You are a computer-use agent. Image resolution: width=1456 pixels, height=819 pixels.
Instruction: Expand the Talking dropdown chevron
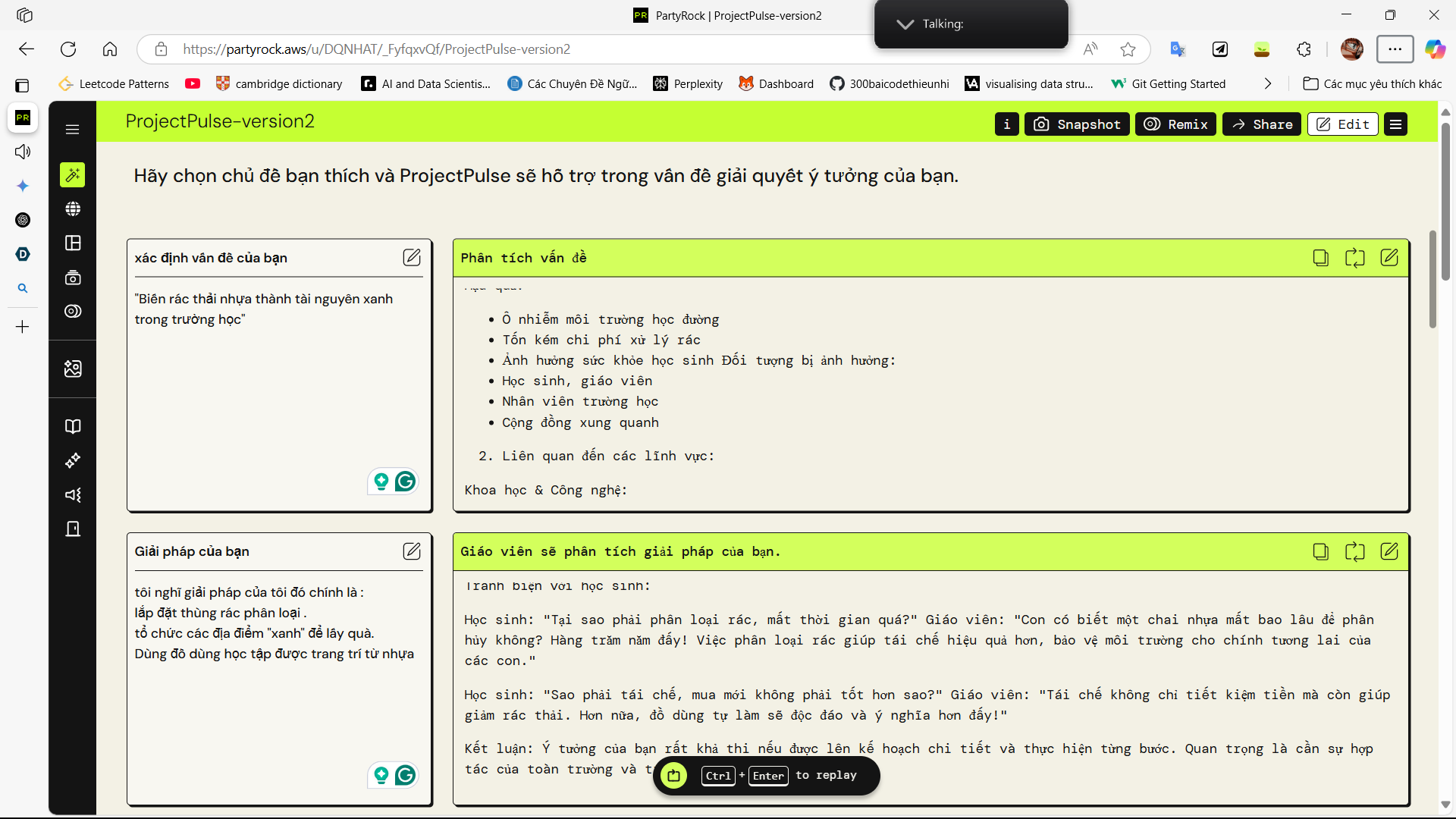pos(905,24)
